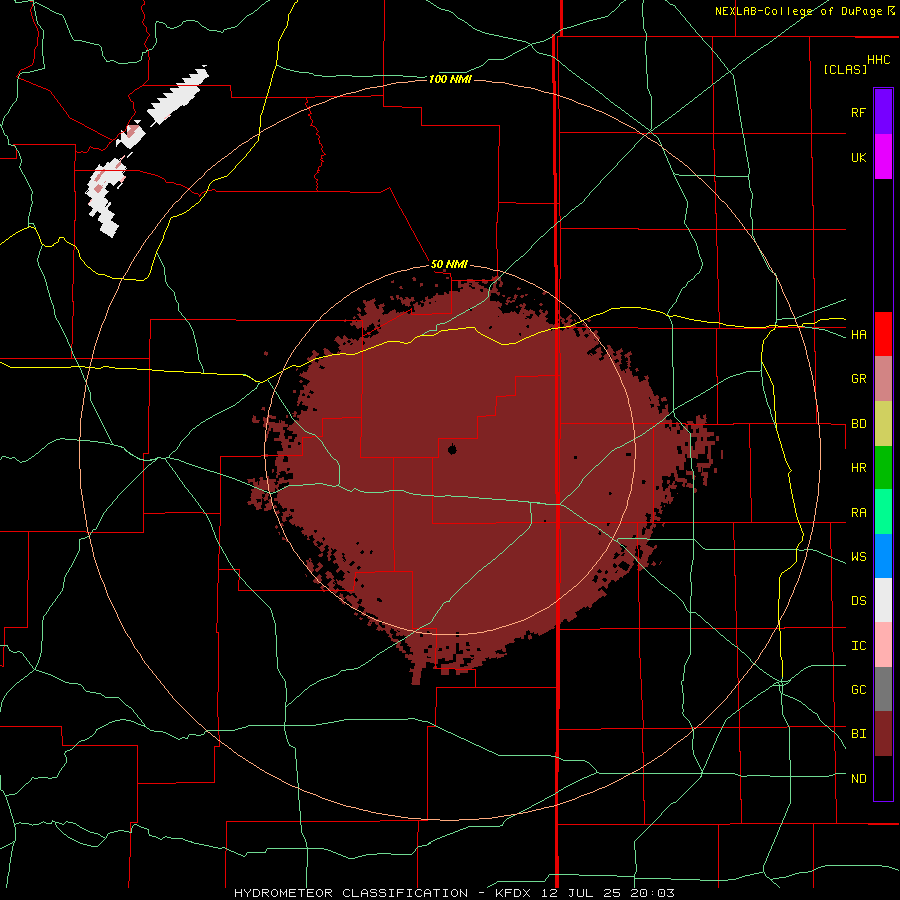The width and height of the screenshot is (900, 900).
Task: Click the black radar site dot at center
Action: [x=452, y=449]
